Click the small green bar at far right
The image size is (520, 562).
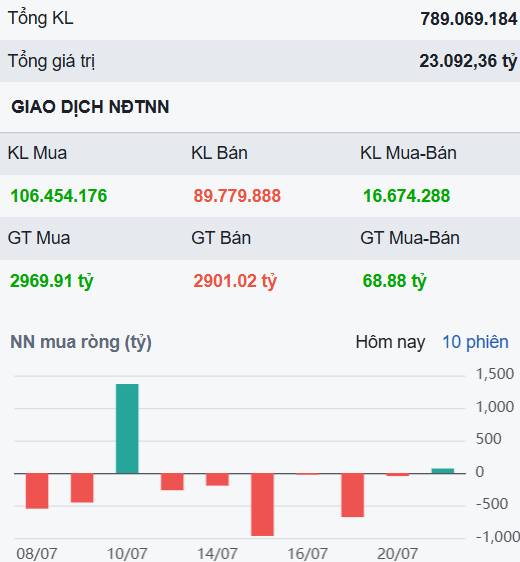point(443,471)
